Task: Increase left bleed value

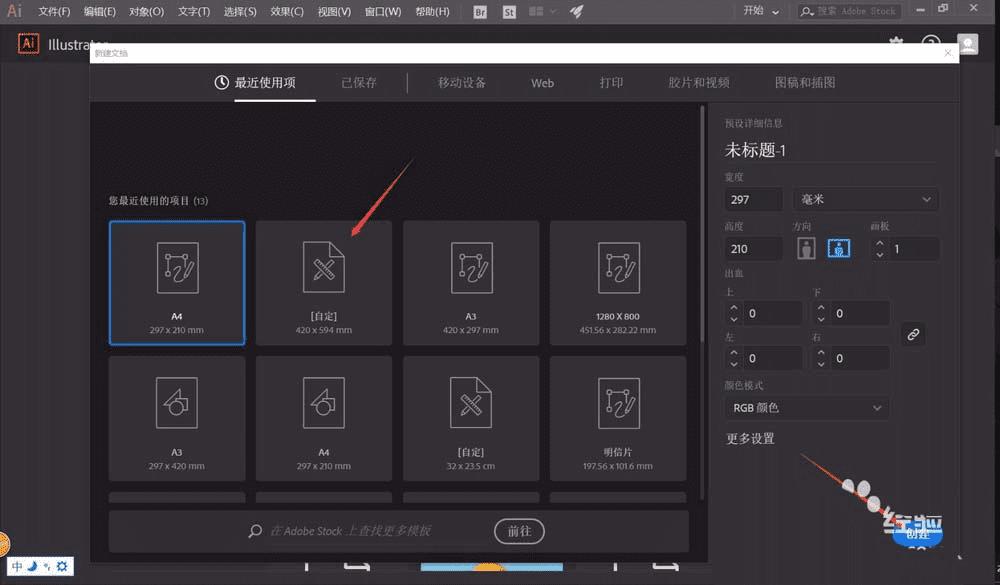Action: click(734, 352)
